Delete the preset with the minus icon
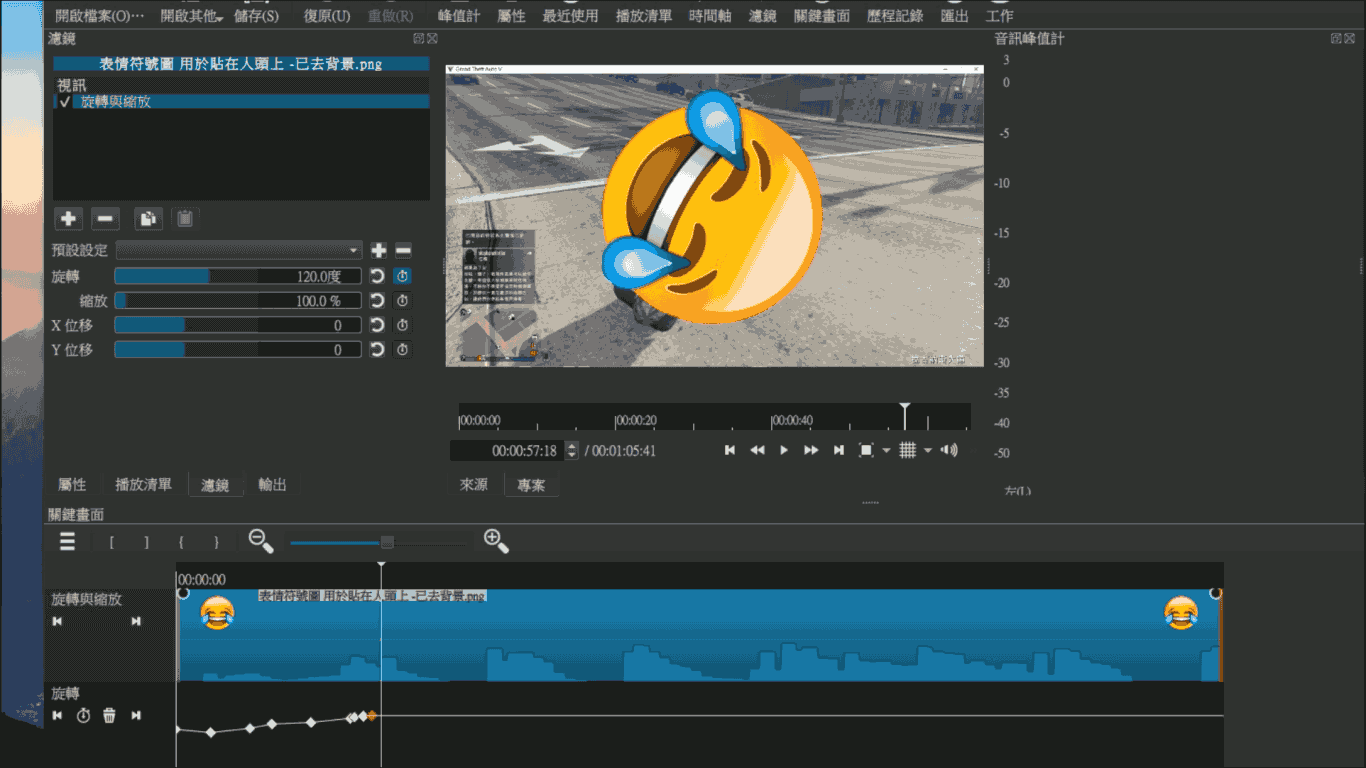The image size is (1366, 768). point(403,250)
